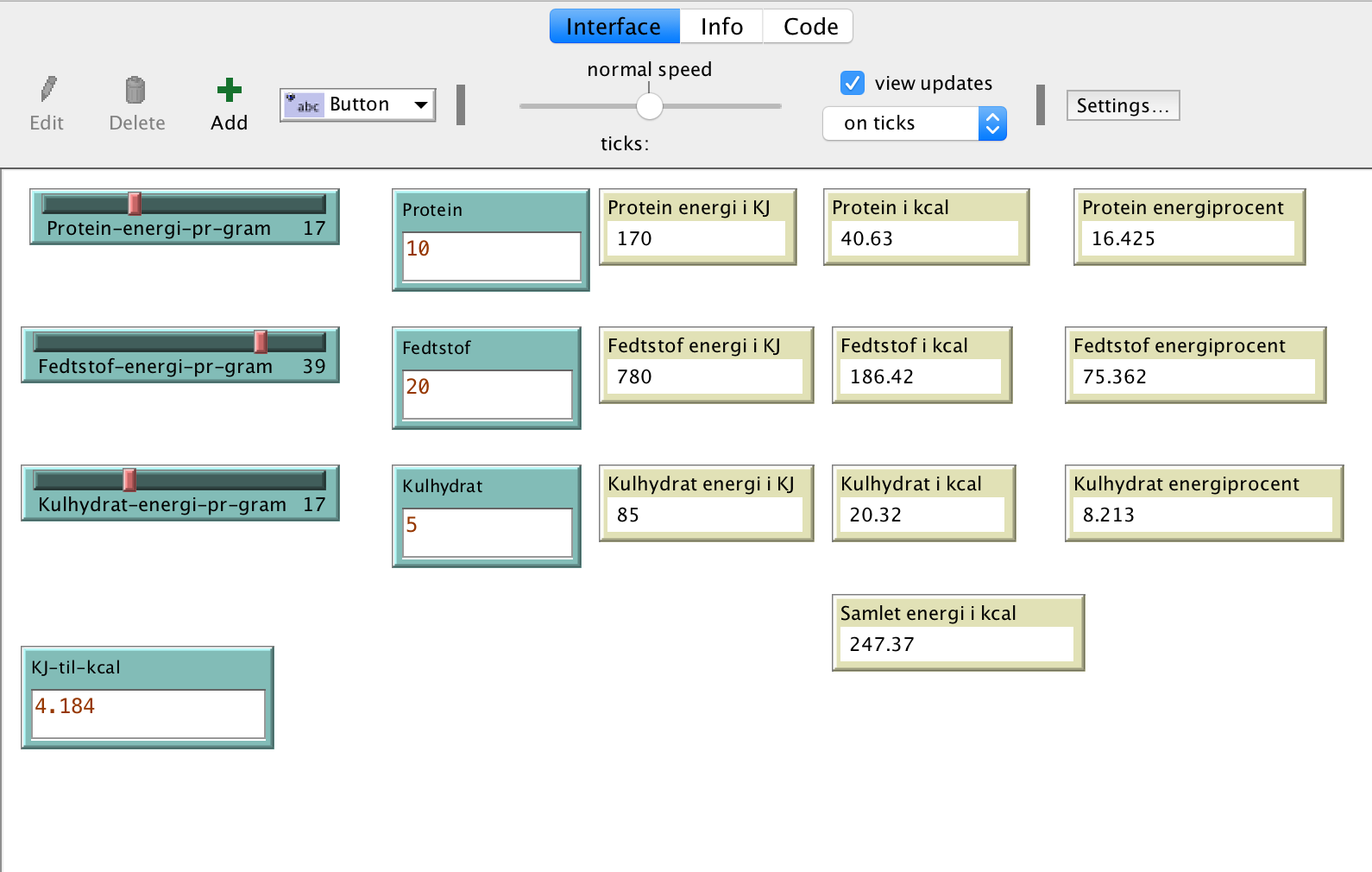Click the Protein-energi-pr-gram slider handle
Image resolution: width=1372 pixels, height=872 pixels.
tap(135, 204)
